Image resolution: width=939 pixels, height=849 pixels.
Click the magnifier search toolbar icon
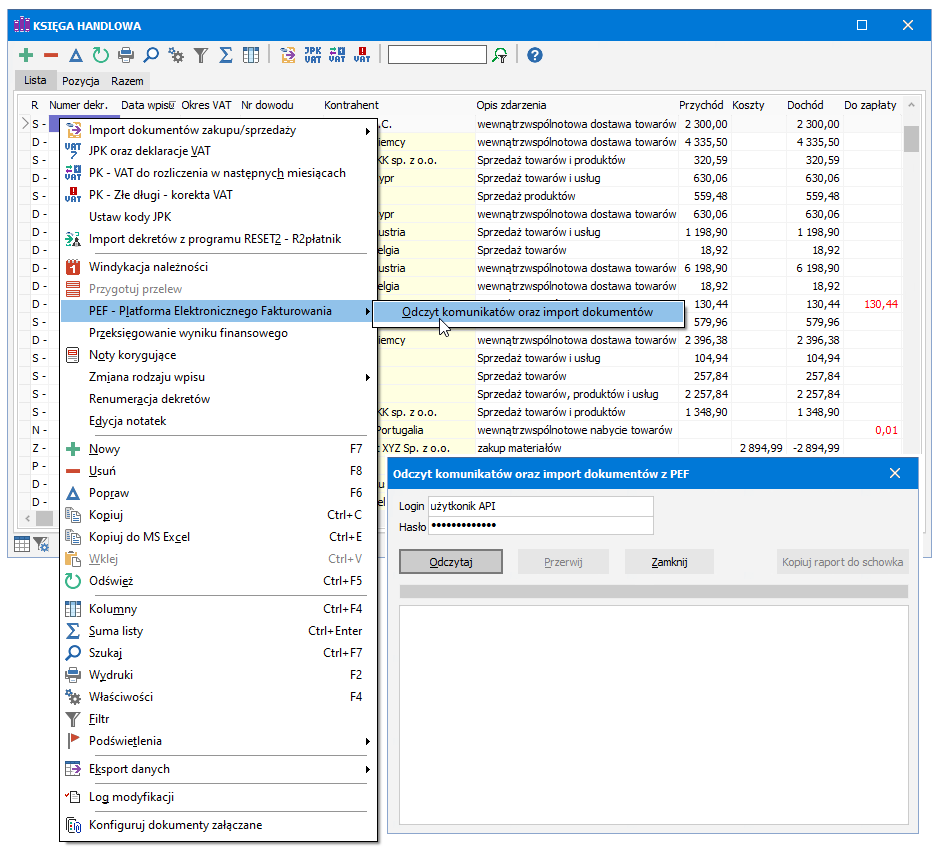(151, 56)
